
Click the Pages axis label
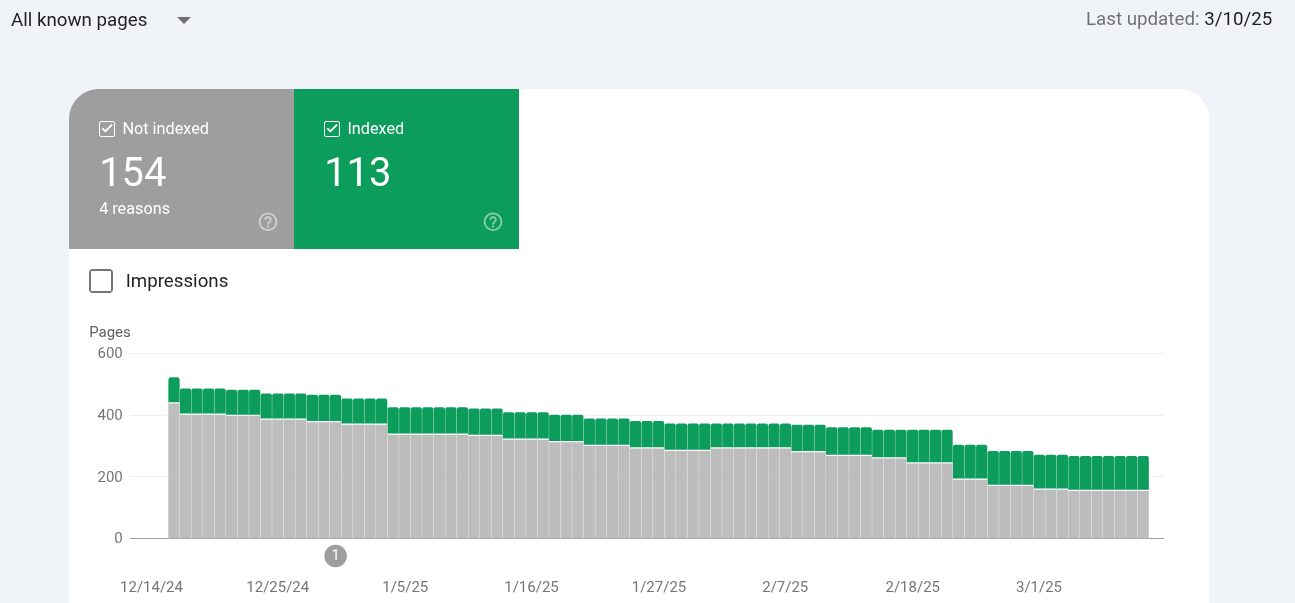pos(110,332)
